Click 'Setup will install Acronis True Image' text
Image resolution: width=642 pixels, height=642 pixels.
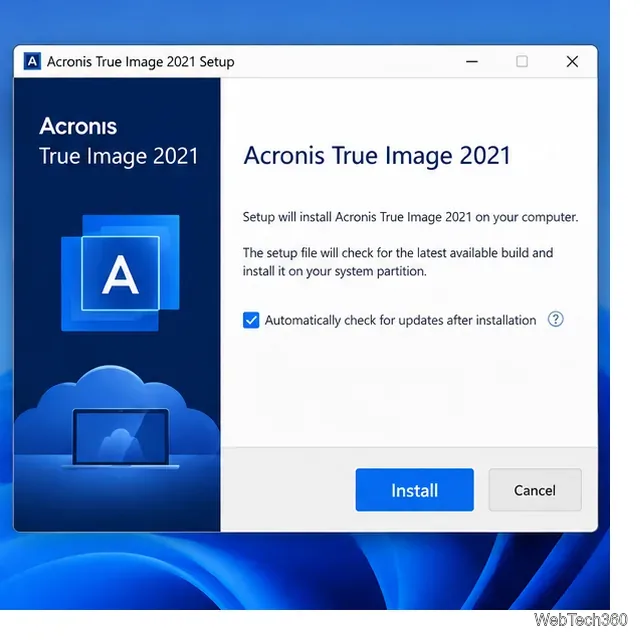(x=410, y=217)
